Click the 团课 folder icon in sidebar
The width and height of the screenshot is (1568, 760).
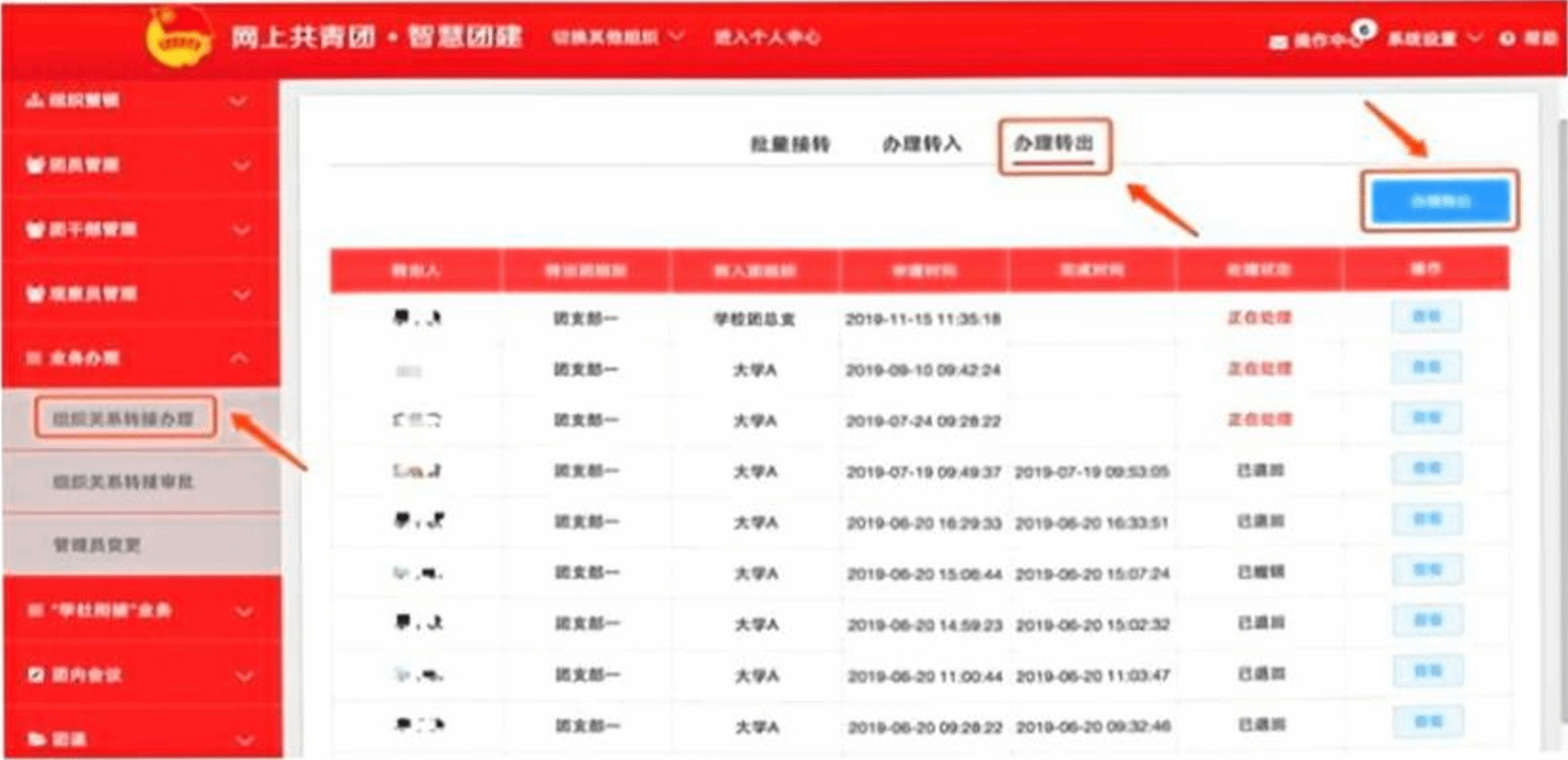point(35,739)
